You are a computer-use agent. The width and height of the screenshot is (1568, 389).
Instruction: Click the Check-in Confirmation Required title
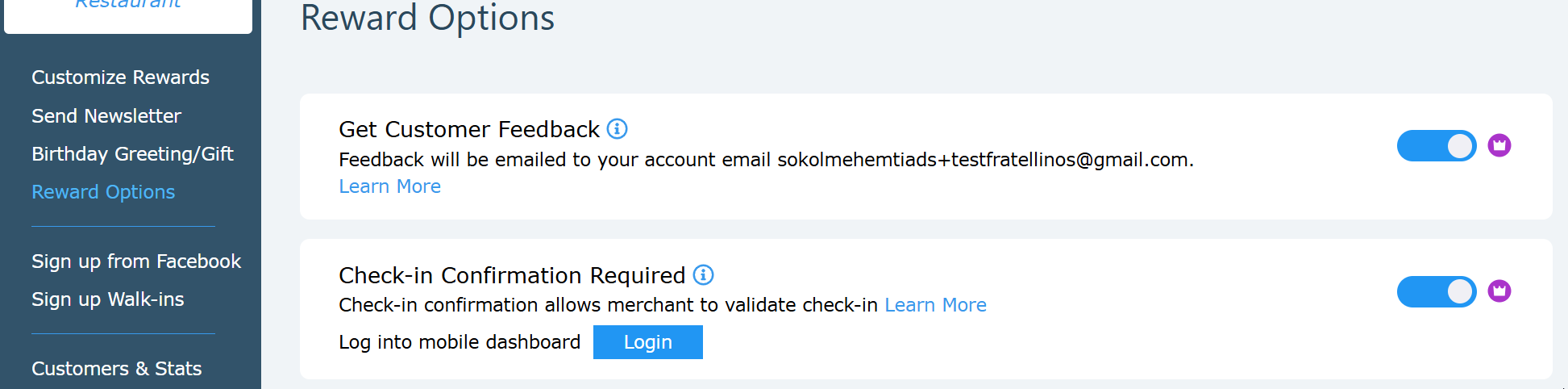512,275
